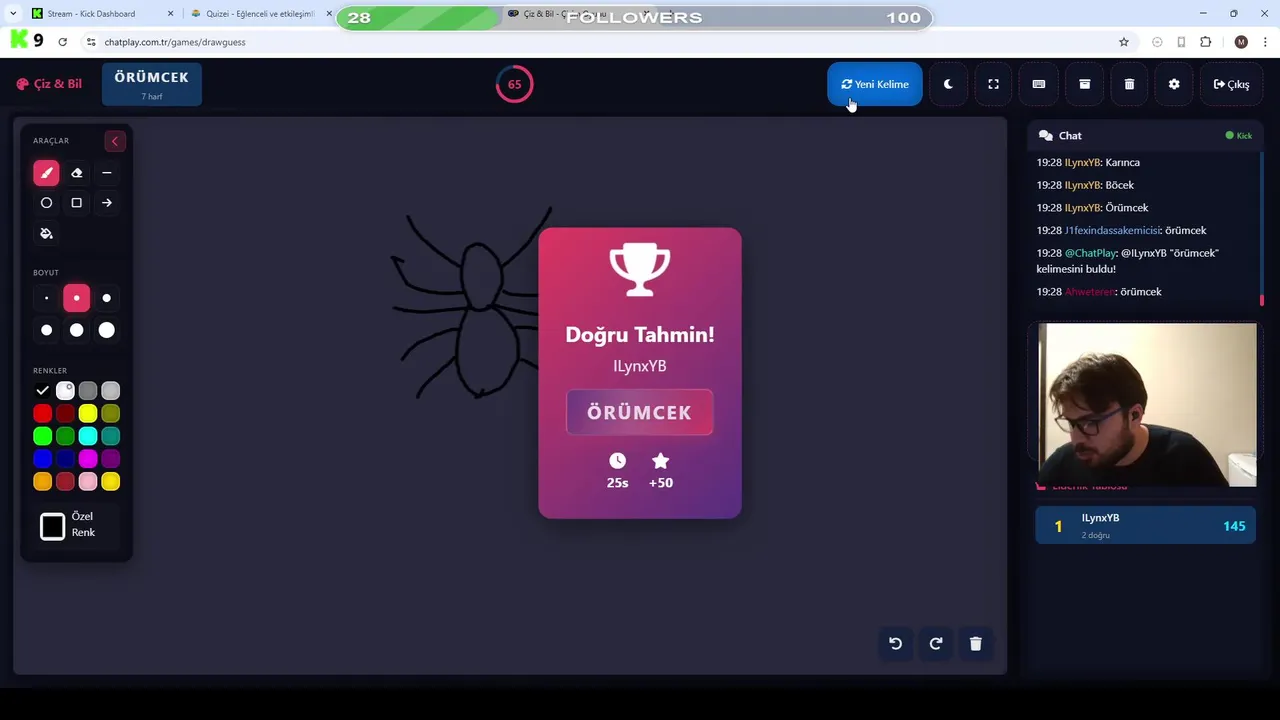Choose the largest brush size
The width and height of the screenshot is (1280, 720).
coord(107,330)
